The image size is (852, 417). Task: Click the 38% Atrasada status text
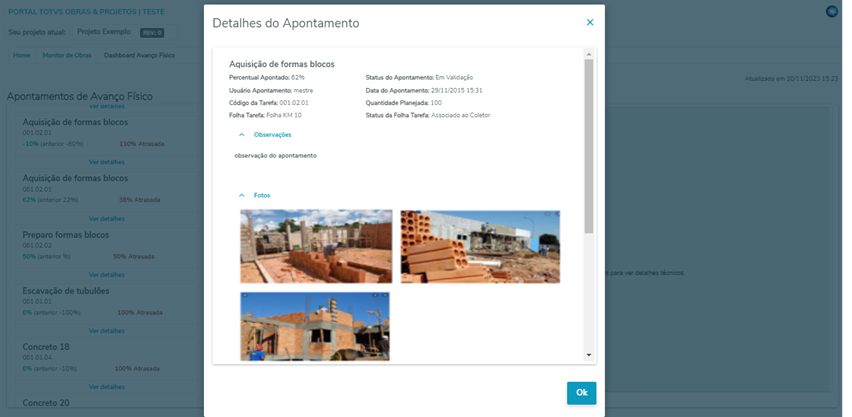tap(140, 200)
